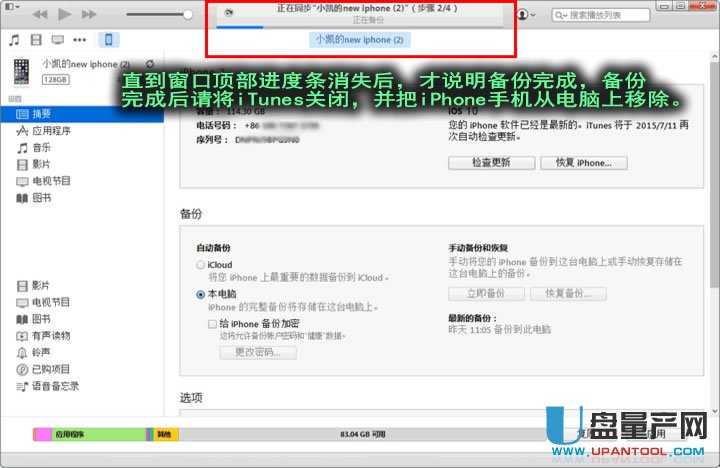Viewport: 720px width, 468px height.
Task: Click the scrollbar up arrow
Action: [x=714, y=56]
